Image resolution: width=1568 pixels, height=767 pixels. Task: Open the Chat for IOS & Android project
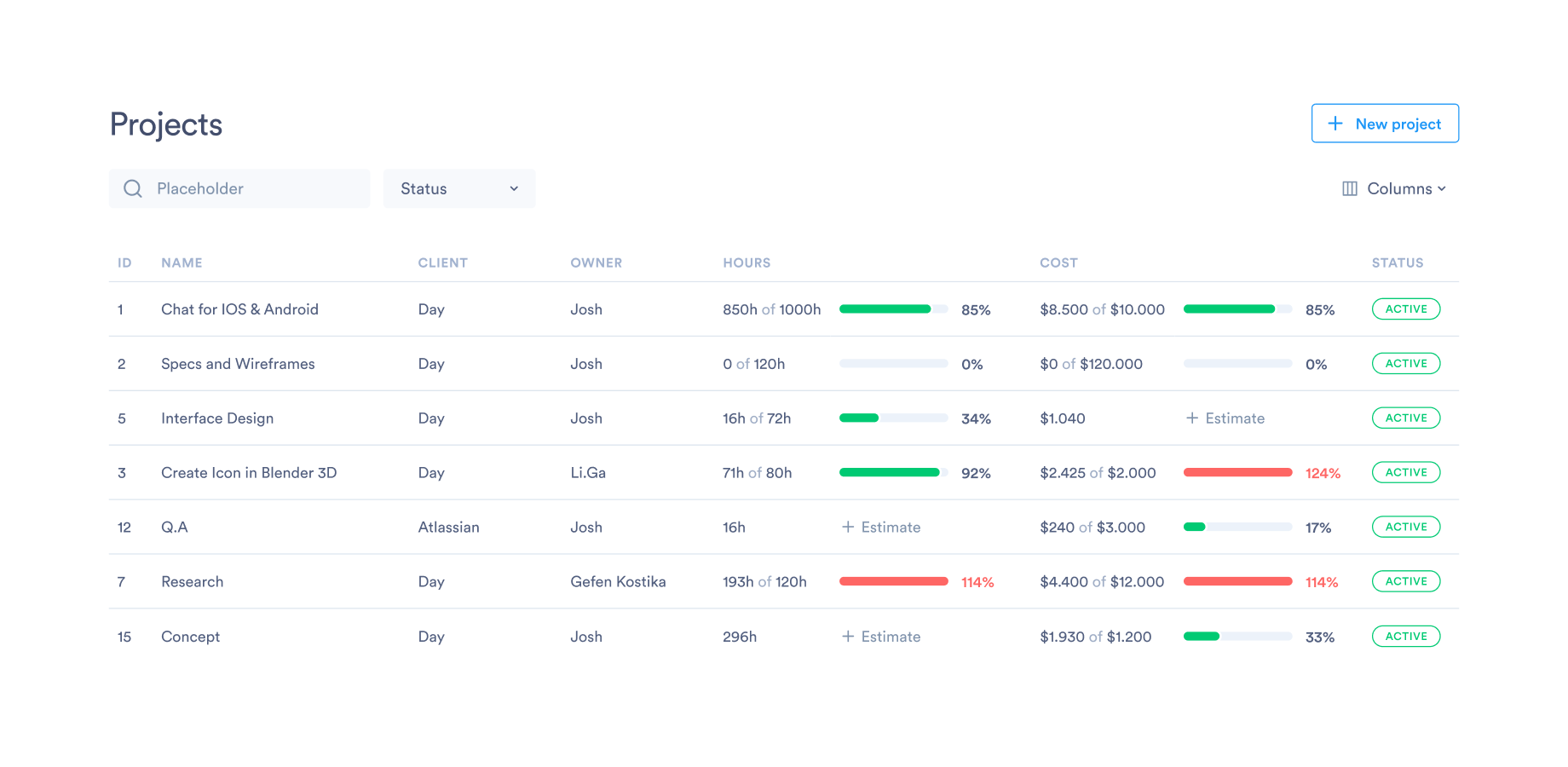239,309
